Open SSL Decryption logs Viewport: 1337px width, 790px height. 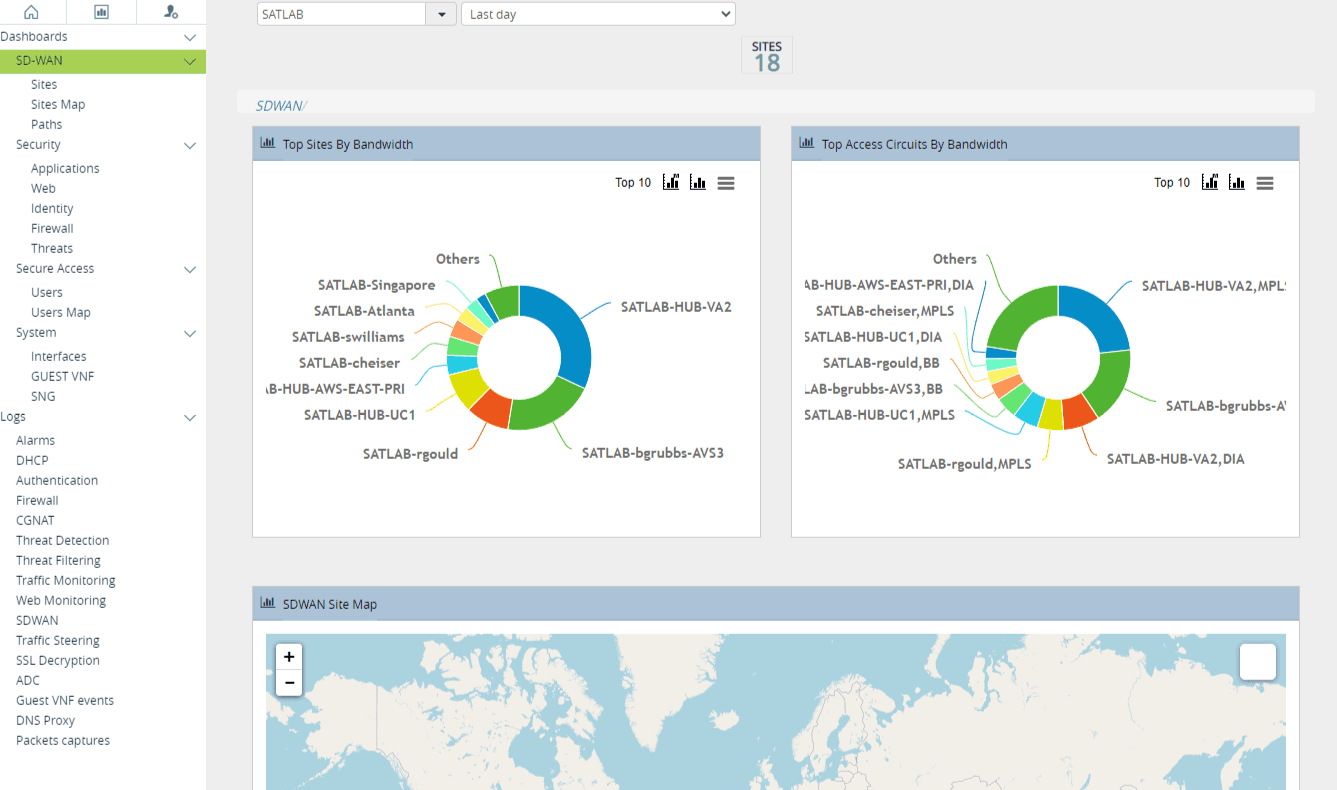[x=58, y=660]
